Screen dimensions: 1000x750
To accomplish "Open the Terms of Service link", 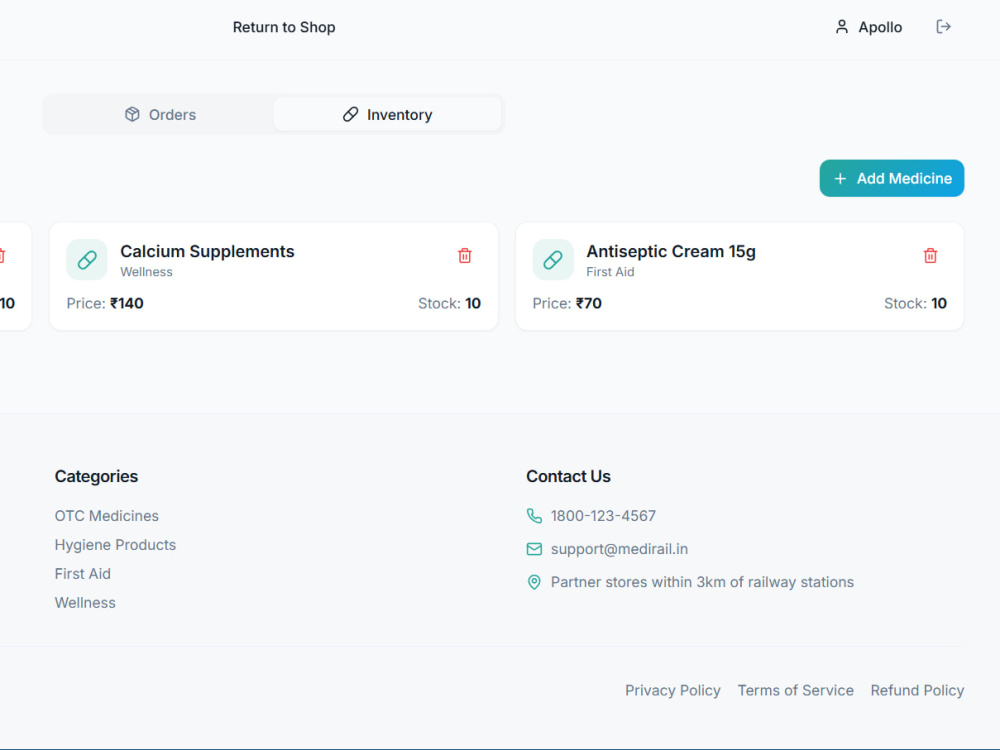I will (x=795, y=691).
